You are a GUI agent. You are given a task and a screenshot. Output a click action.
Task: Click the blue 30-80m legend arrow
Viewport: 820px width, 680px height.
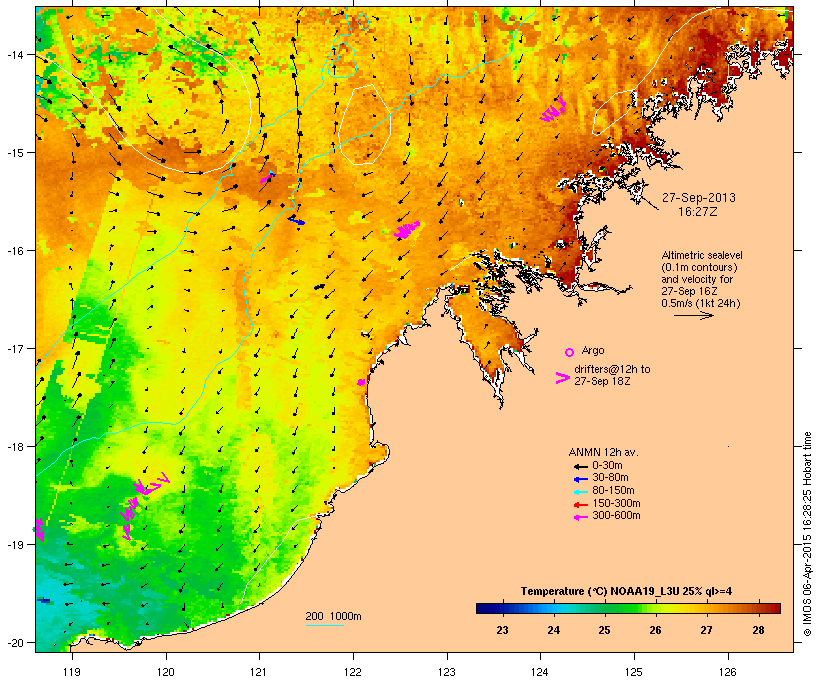click(580, 479)
